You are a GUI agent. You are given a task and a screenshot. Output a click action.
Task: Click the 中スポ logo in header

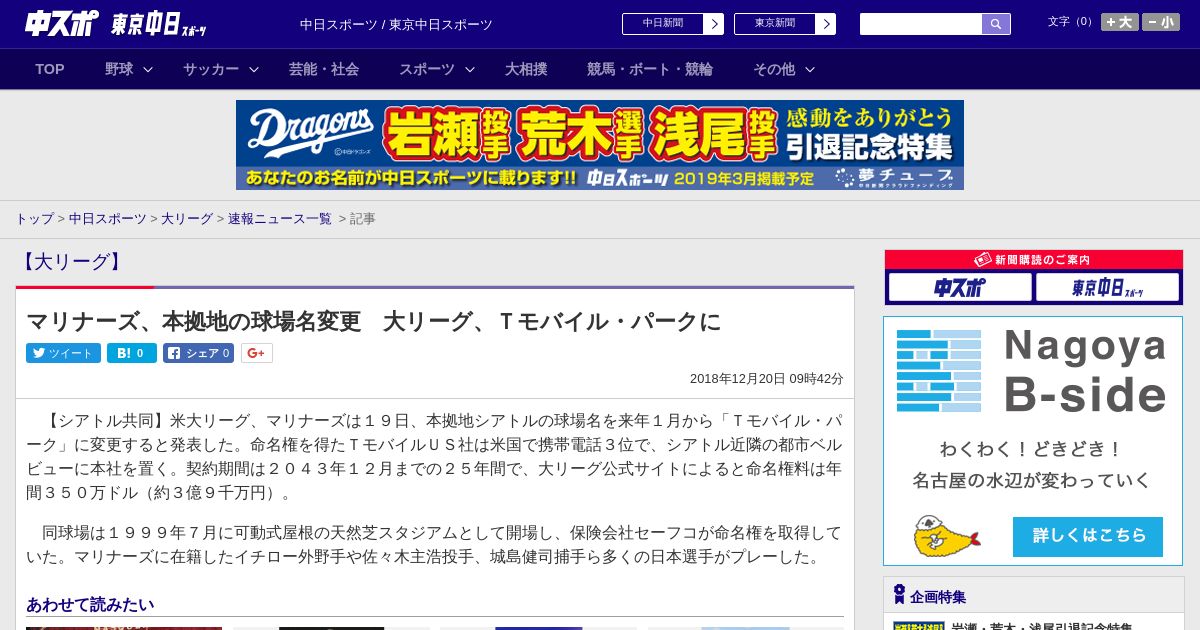(61, 23)
